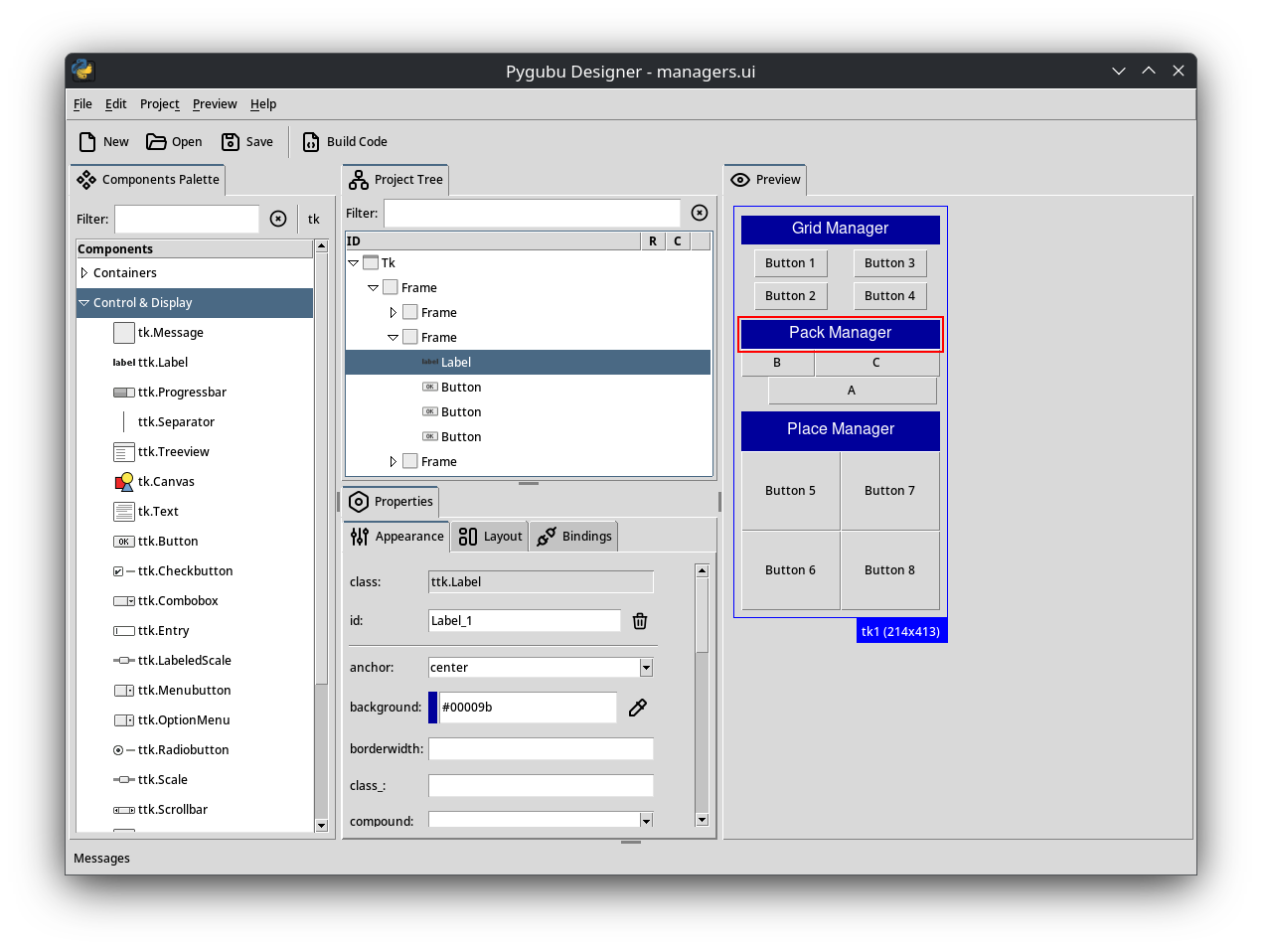
Task: Click Button 4 in the preview
Action: [x=889, y=296]
